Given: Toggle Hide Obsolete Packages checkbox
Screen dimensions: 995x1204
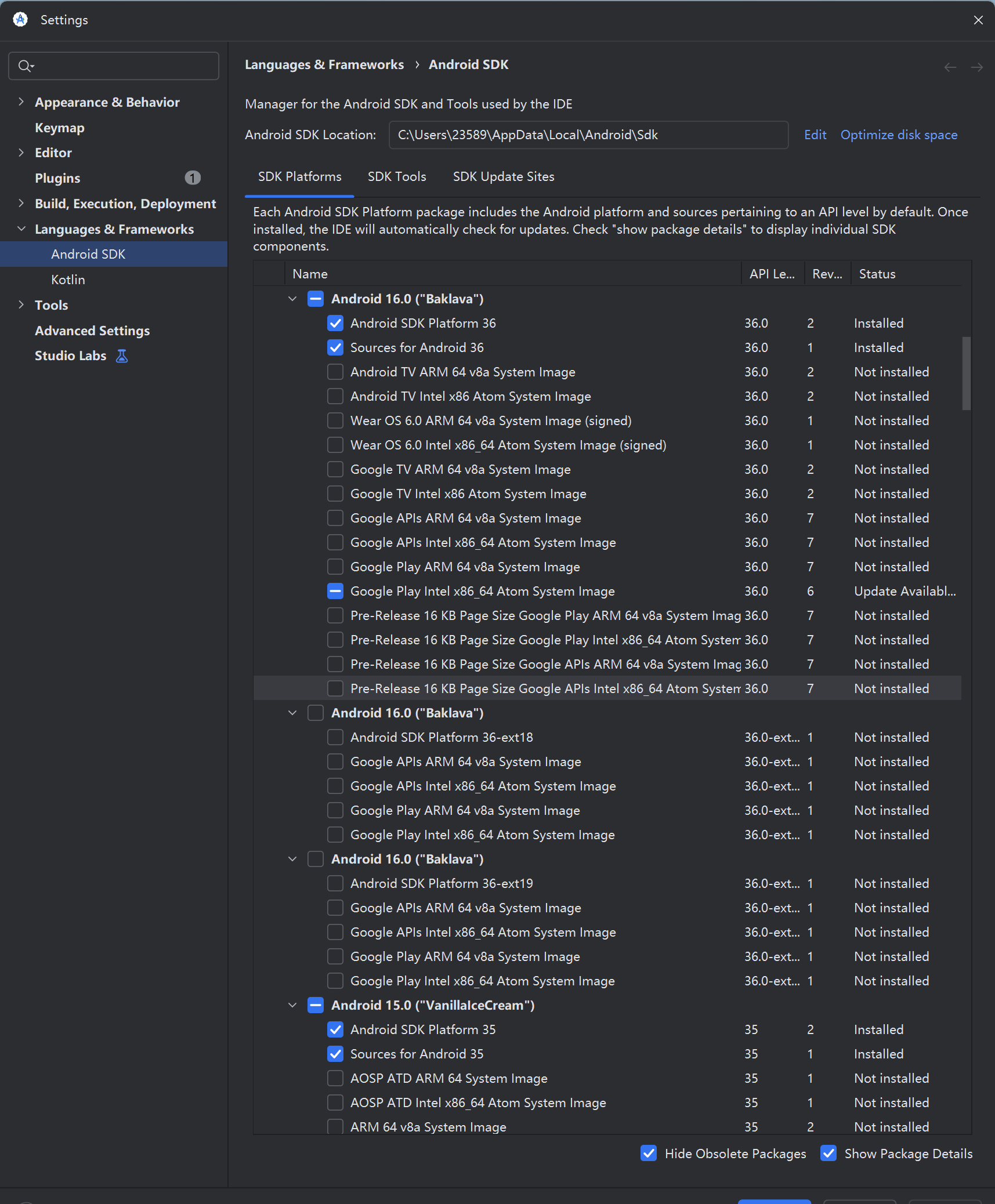Looking at the screenshot, I should tap(649, 1153).
